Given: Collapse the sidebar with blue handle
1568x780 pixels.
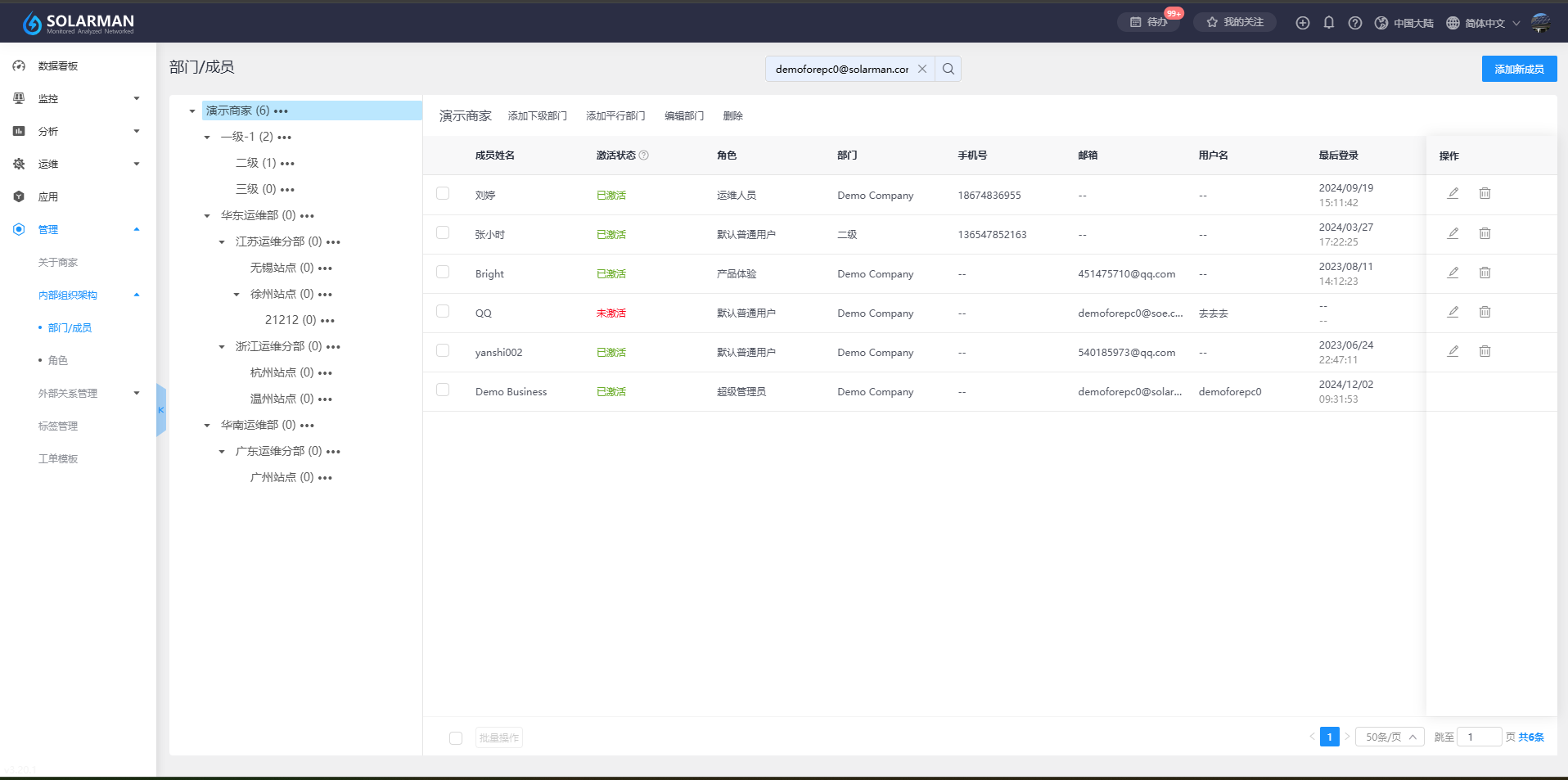Looking at the screenshot, I should (161, 410).
